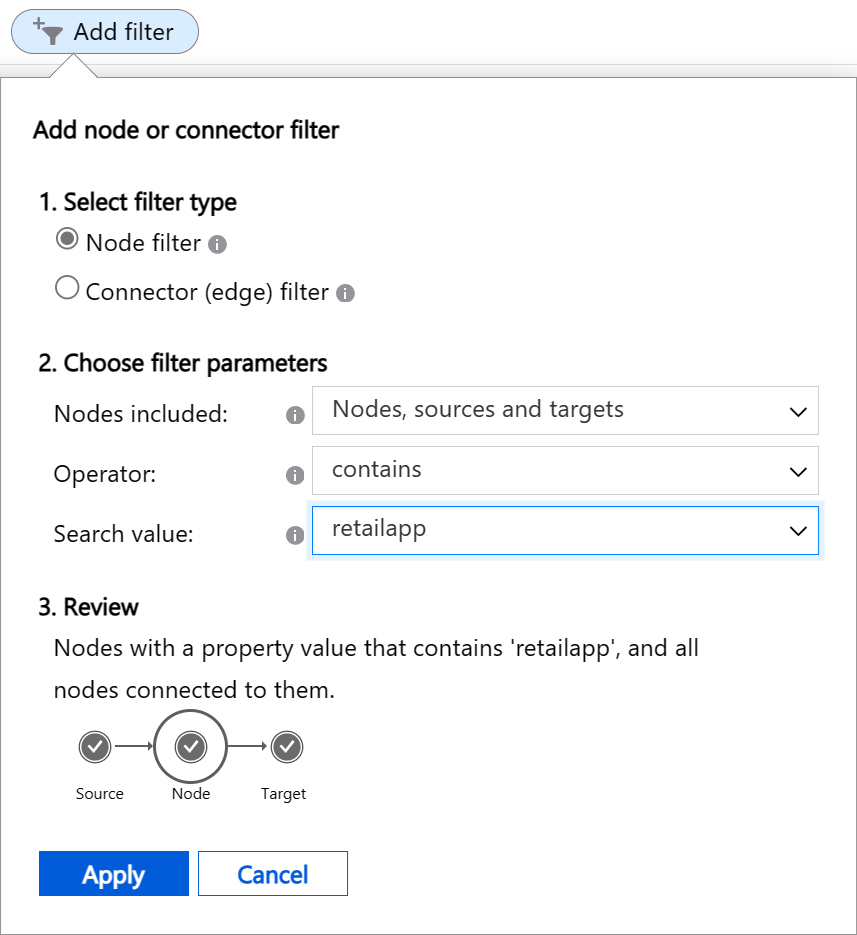857x935 pixels.
Task: Click info icon for Operator field
Action: pyautogui.click(x=295, y=475)
